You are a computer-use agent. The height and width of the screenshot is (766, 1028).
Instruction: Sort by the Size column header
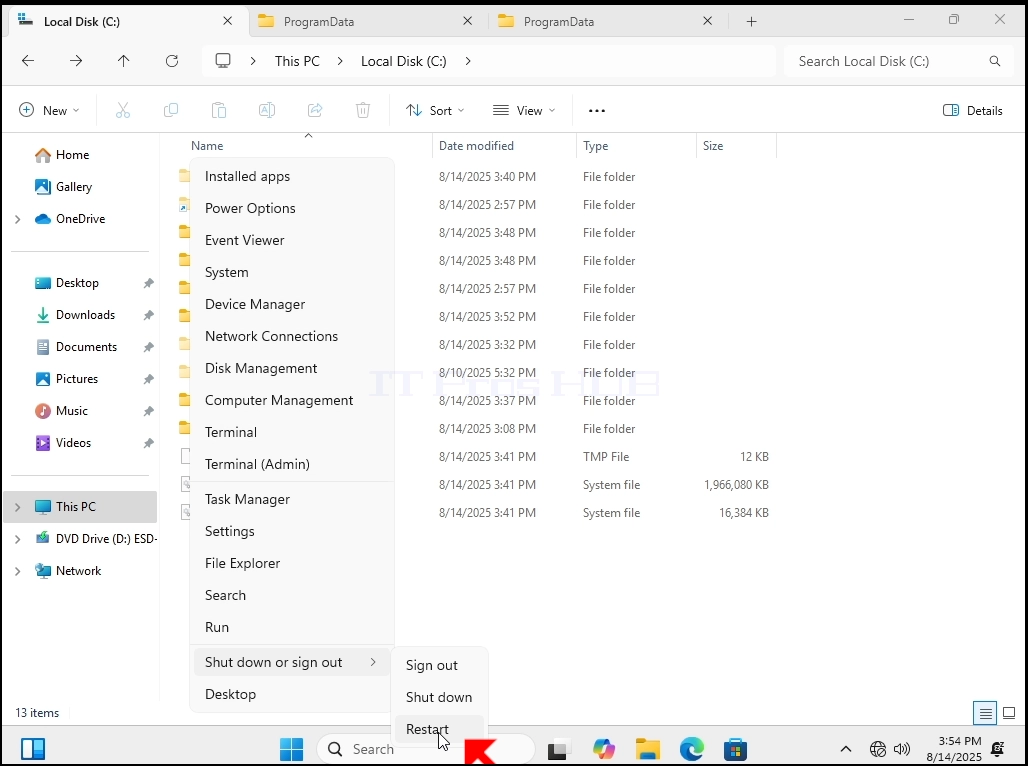(x=736, y=146)
